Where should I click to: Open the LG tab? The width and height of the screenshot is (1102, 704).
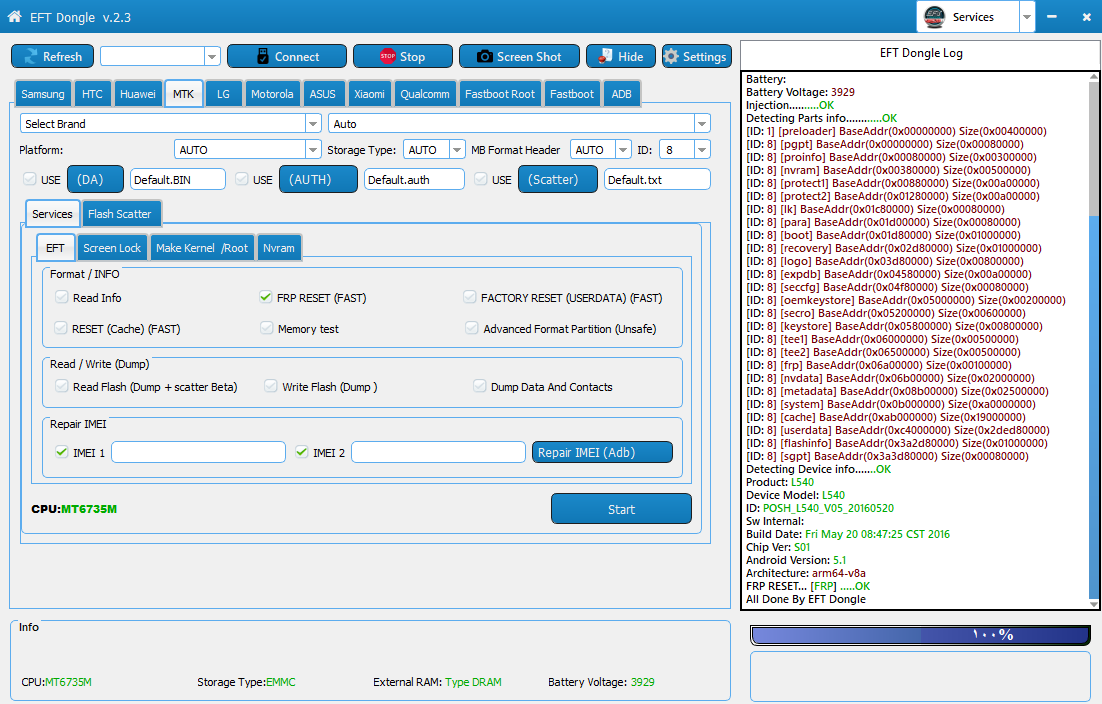223,94
